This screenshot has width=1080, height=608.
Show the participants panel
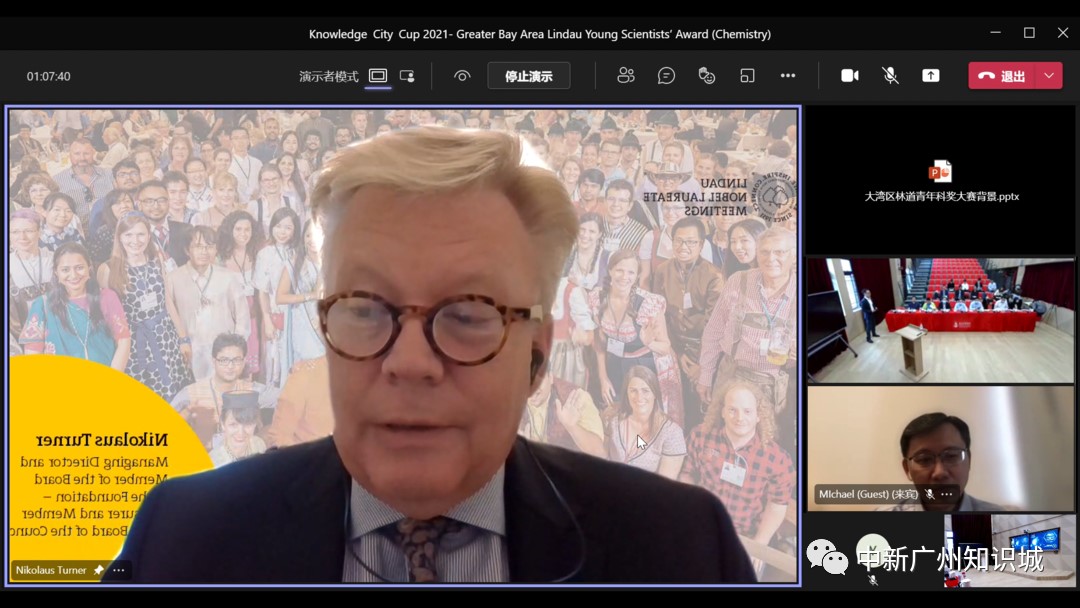pyautogui.click(x=625, y=76)
